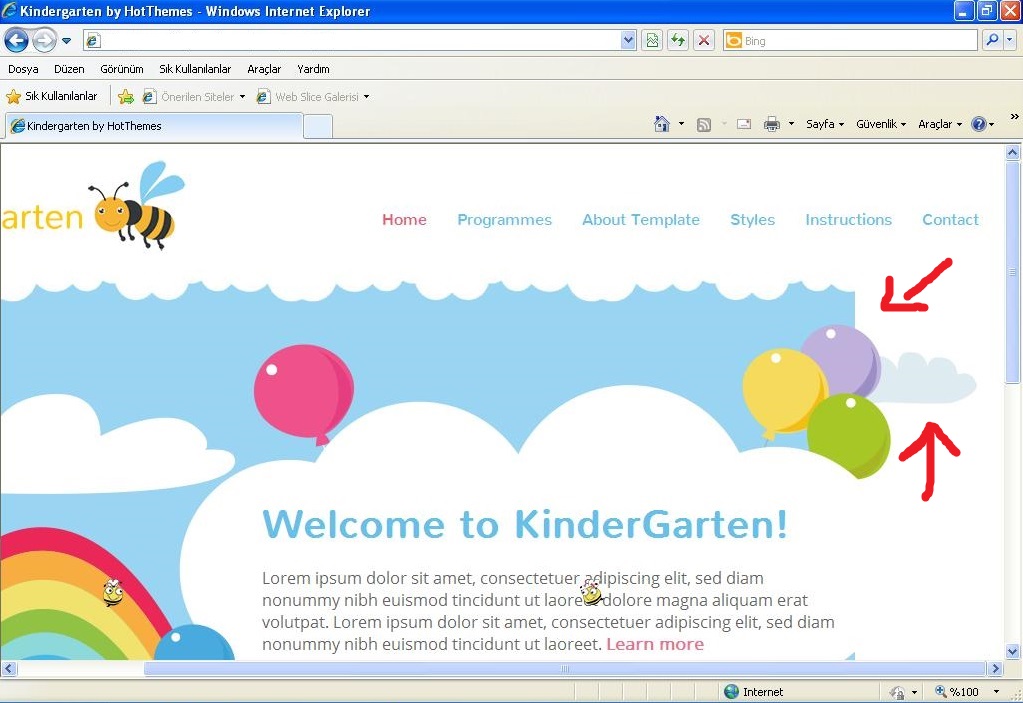Viewport: 1023px width, 703px height.
Task: Click vertical scrollbar up arrow
Action: (x=1012, y=153)
